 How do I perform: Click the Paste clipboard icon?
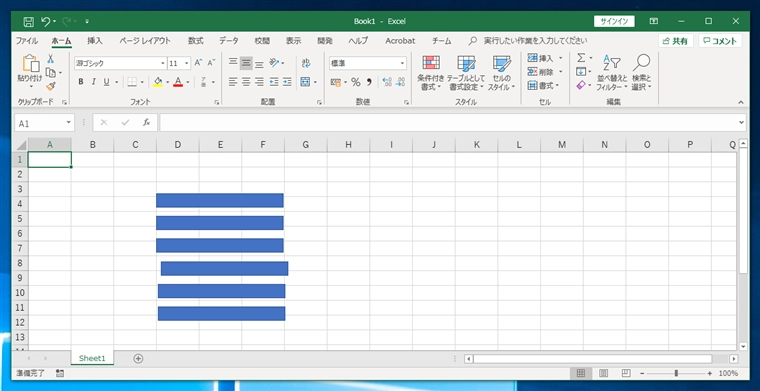click(30, 63)
